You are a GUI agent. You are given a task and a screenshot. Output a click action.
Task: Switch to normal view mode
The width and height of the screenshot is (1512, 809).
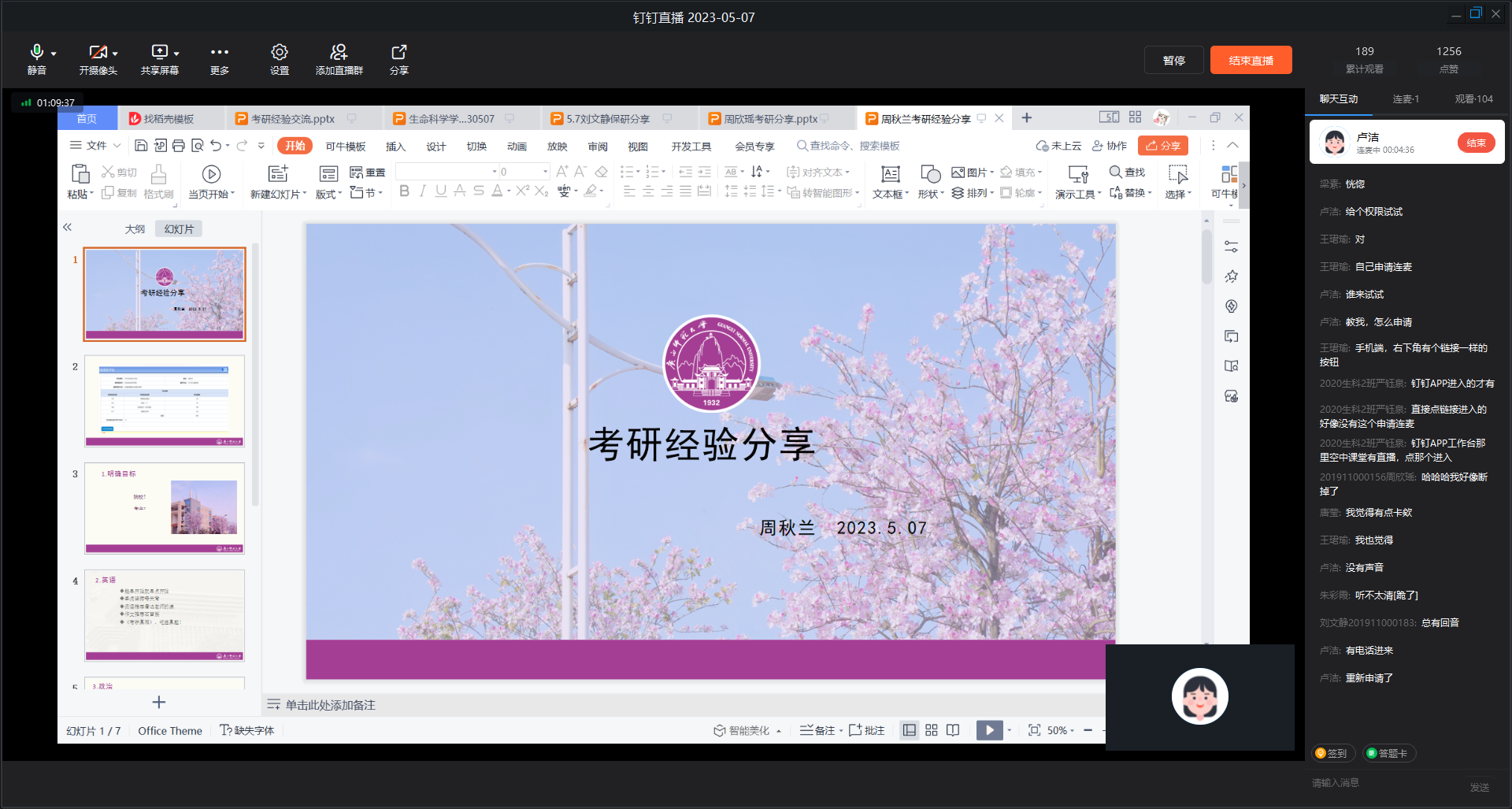[910, 730]
